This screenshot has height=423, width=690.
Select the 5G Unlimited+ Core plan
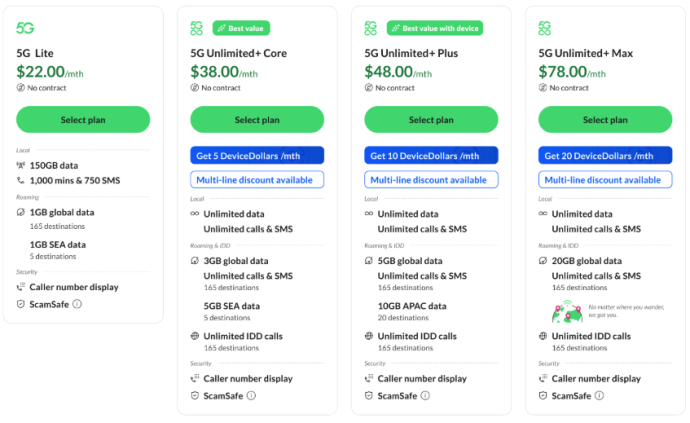257,120
